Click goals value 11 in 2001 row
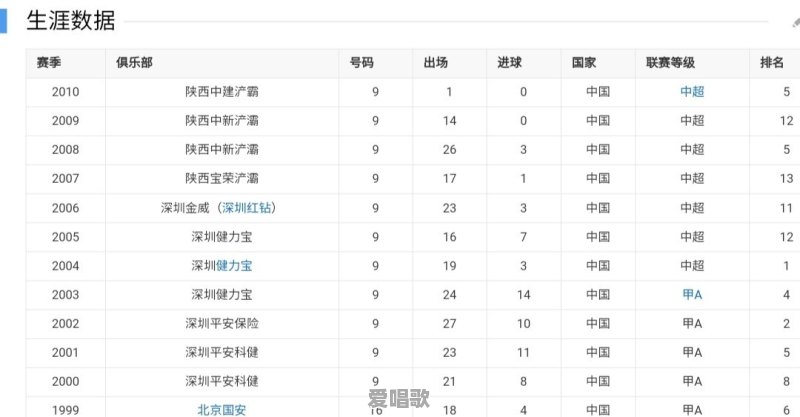The height and width of the screenshot is (417, 800). point(523,353)
